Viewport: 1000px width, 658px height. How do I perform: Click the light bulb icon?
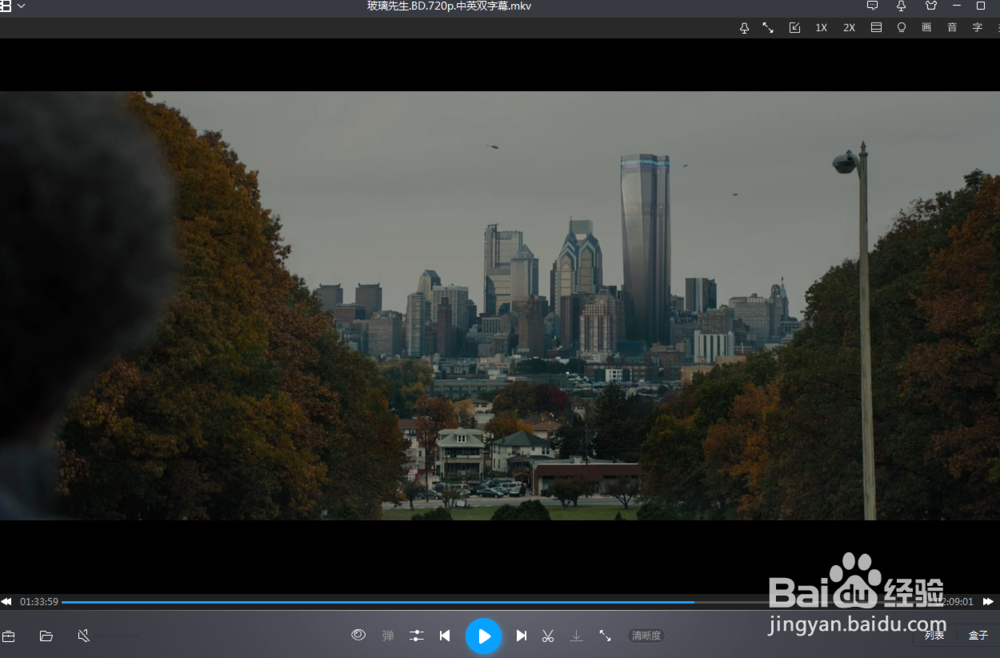901,27
